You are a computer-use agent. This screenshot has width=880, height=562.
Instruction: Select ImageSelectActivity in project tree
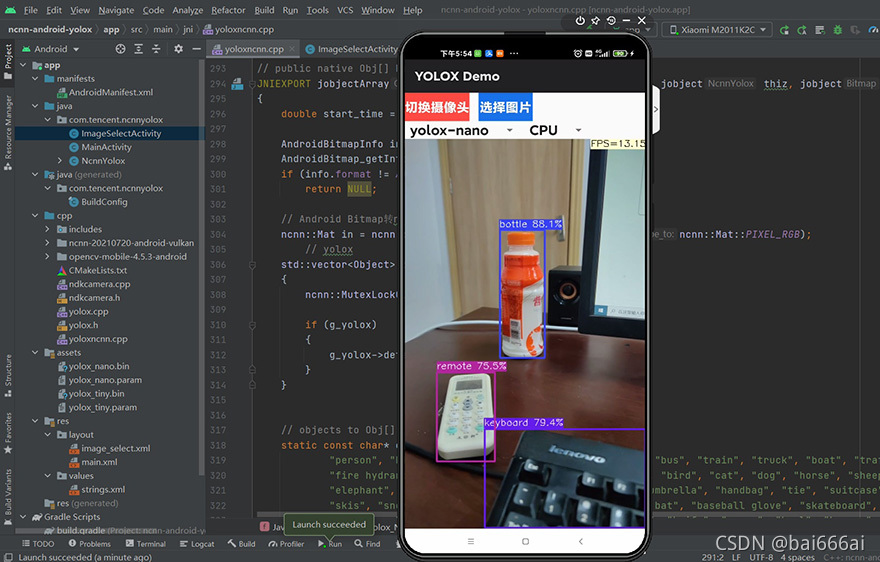(x=110, y=134)
